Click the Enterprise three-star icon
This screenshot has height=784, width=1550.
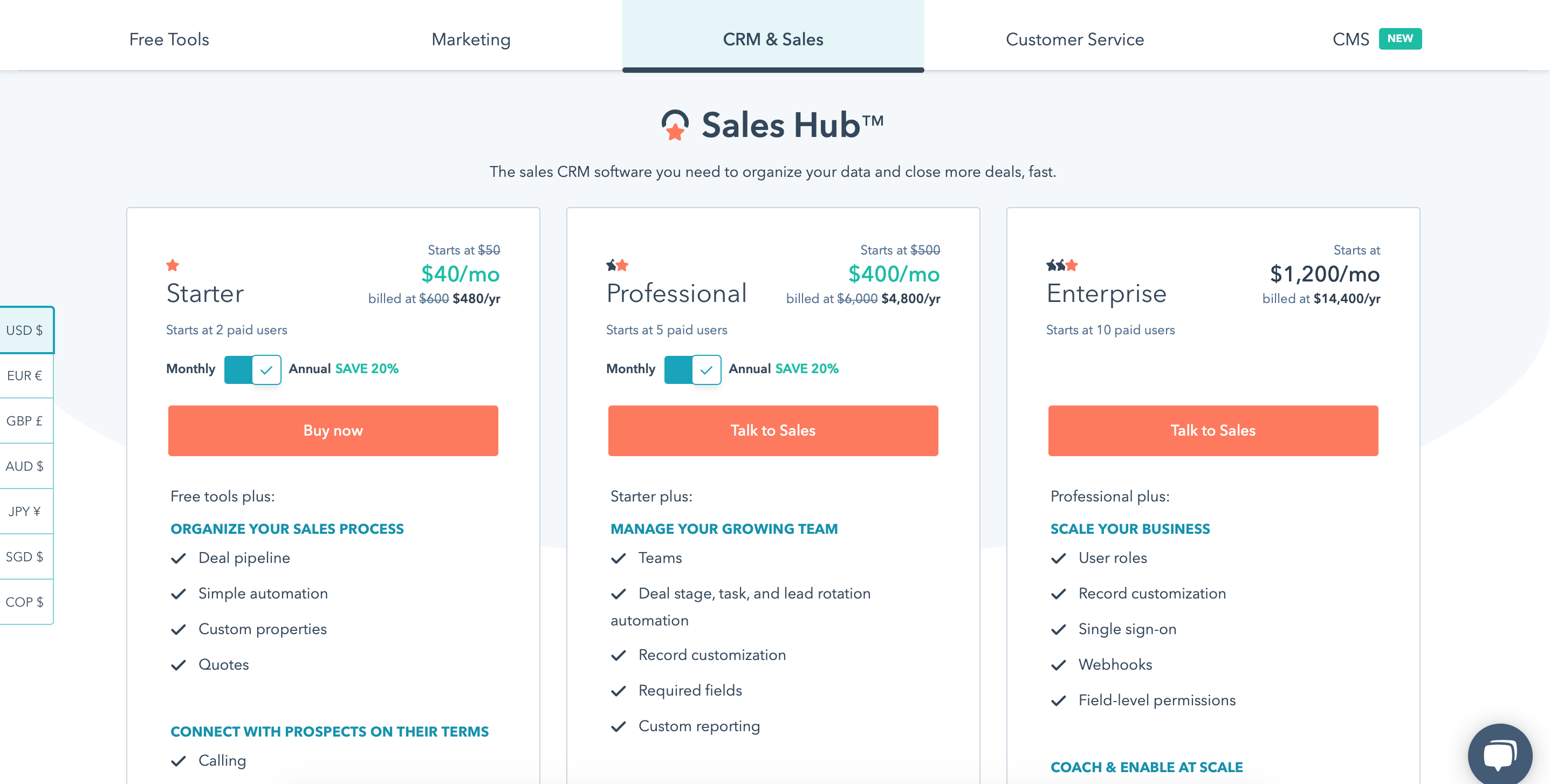1061,265
